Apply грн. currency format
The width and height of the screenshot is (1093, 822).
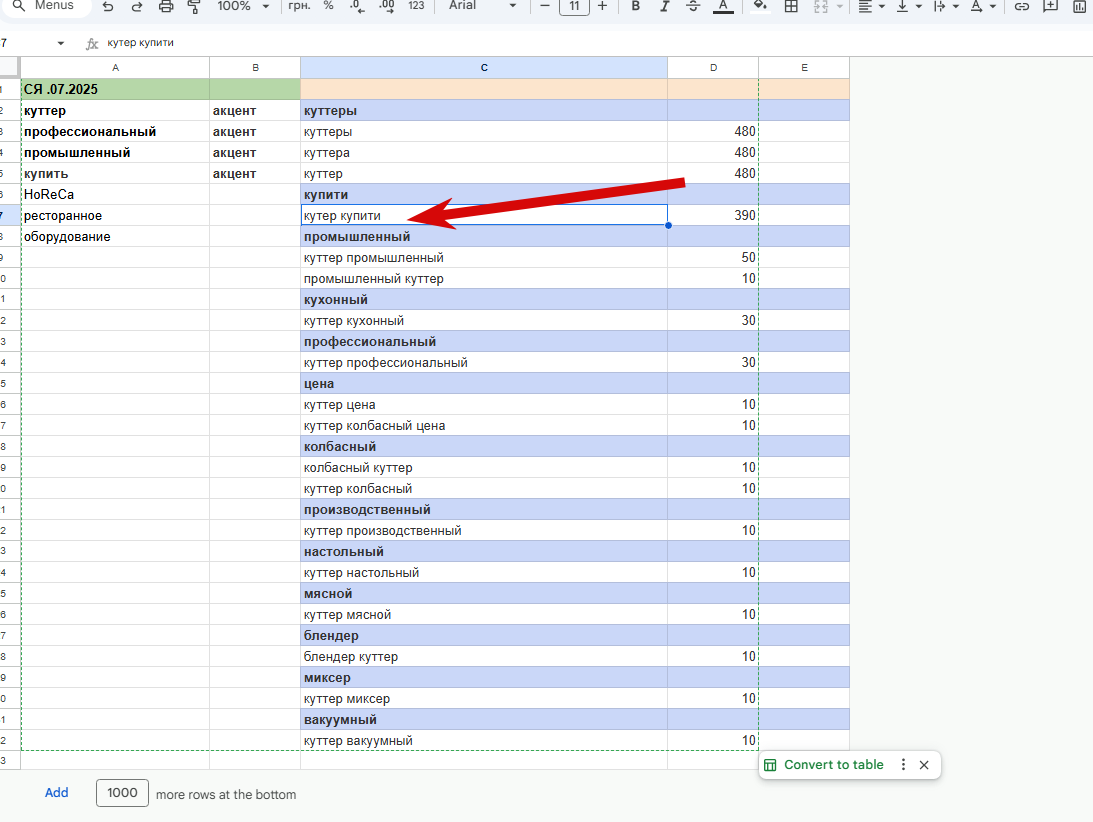click(x=299, y=6)
